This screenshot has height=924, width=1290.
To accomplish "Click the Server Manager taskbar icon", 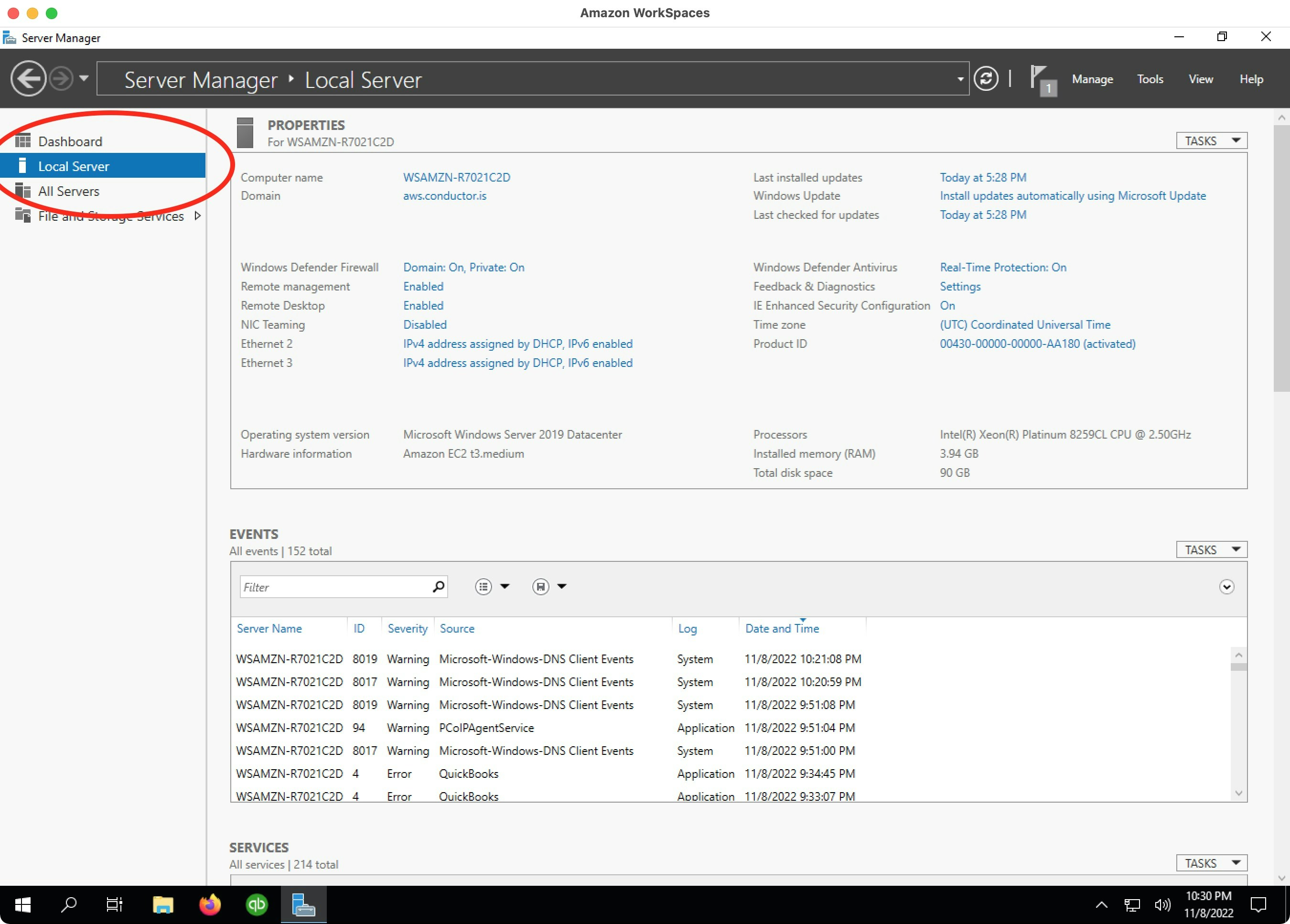I will coord(303,905).
